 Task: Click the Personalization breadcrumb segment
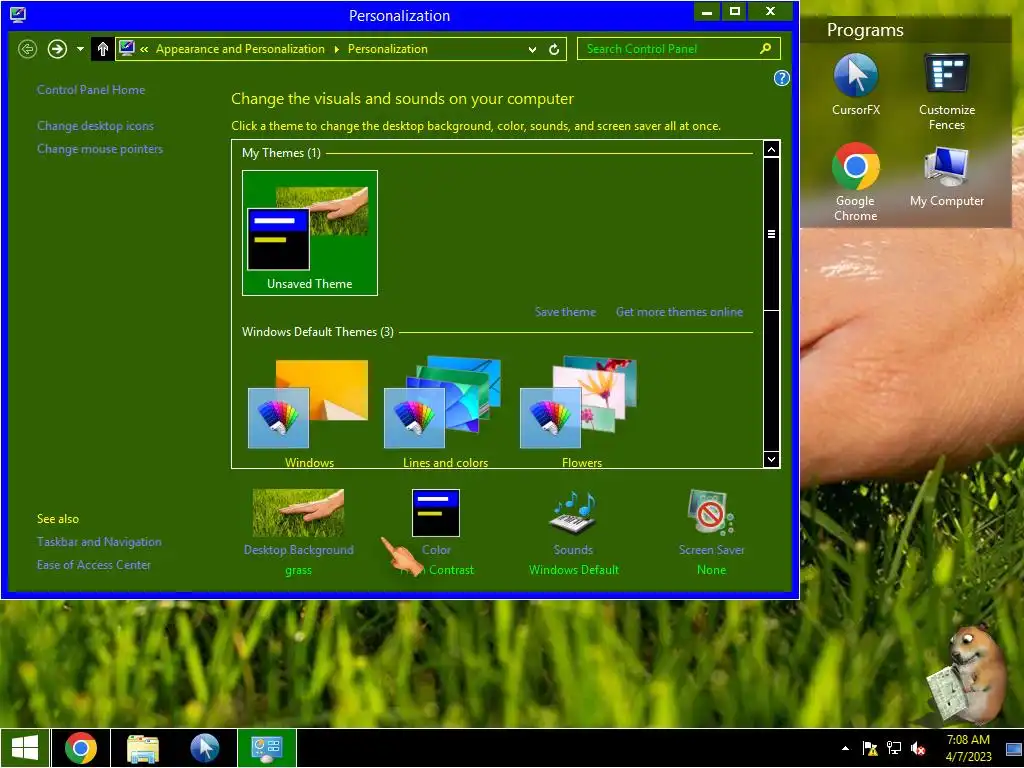387,49
